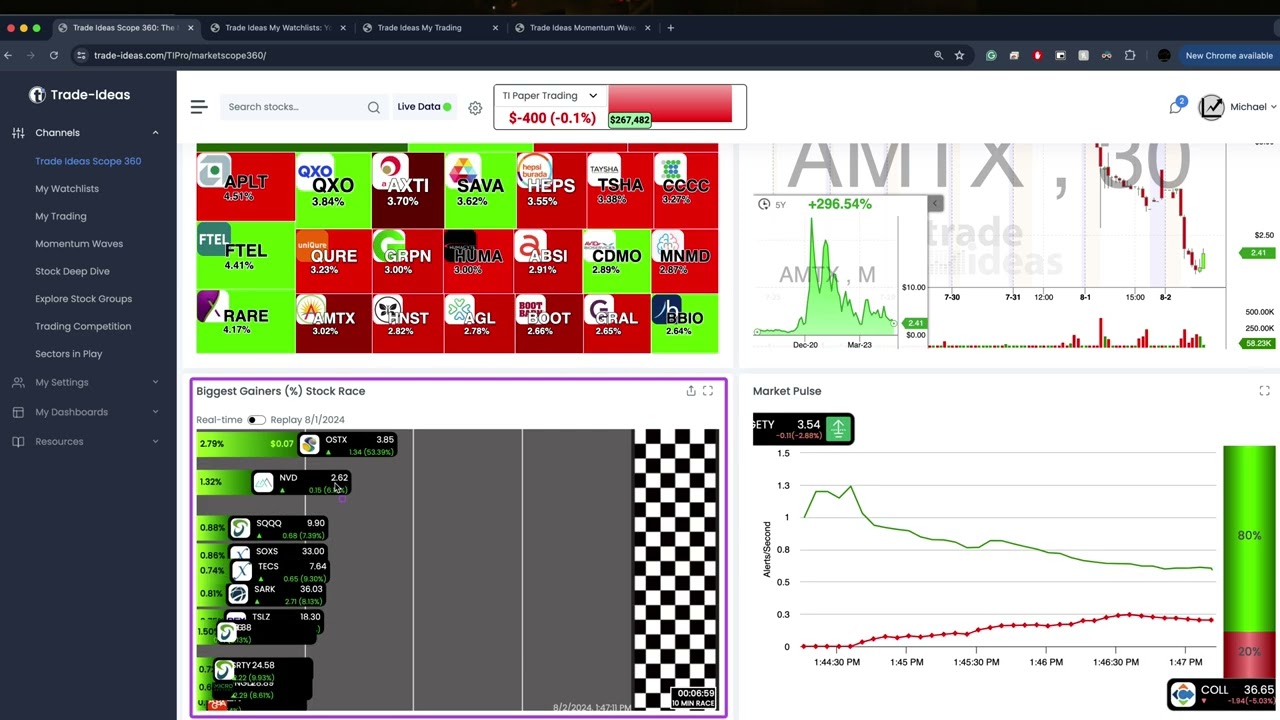
Task: Click COLL company logo icon
Action: (x=1183, y=694)
